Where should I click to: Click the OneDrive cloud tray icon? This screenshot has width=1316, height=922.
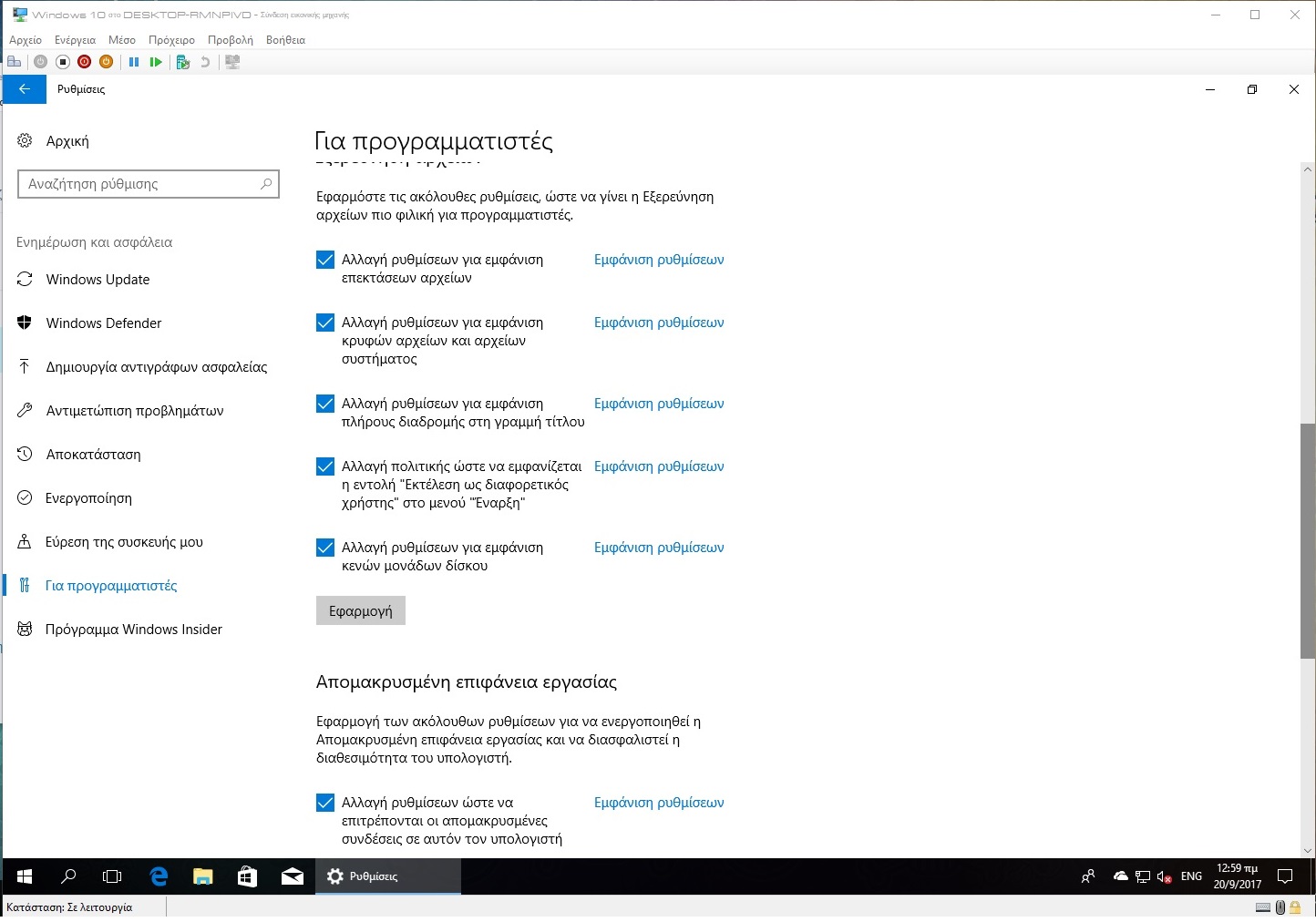point(1121,876)
